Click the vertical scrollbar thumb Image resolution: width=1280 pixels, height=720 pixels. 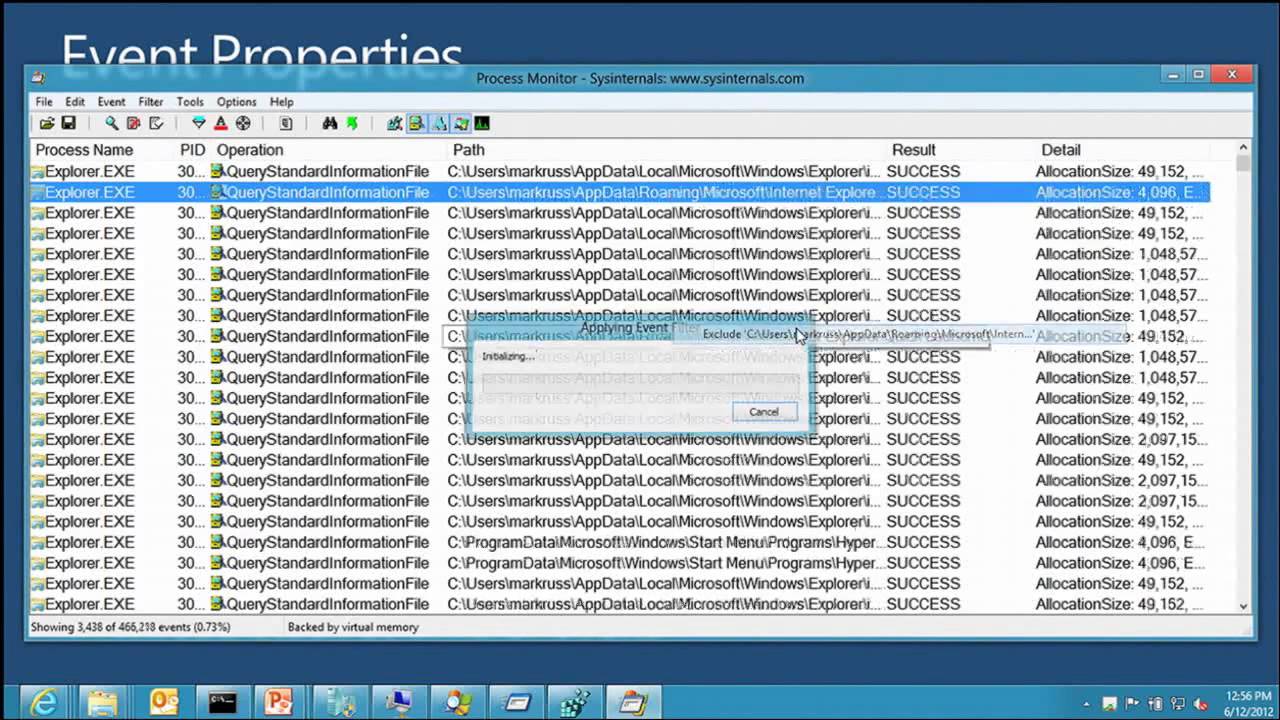tap(1244, 163)
